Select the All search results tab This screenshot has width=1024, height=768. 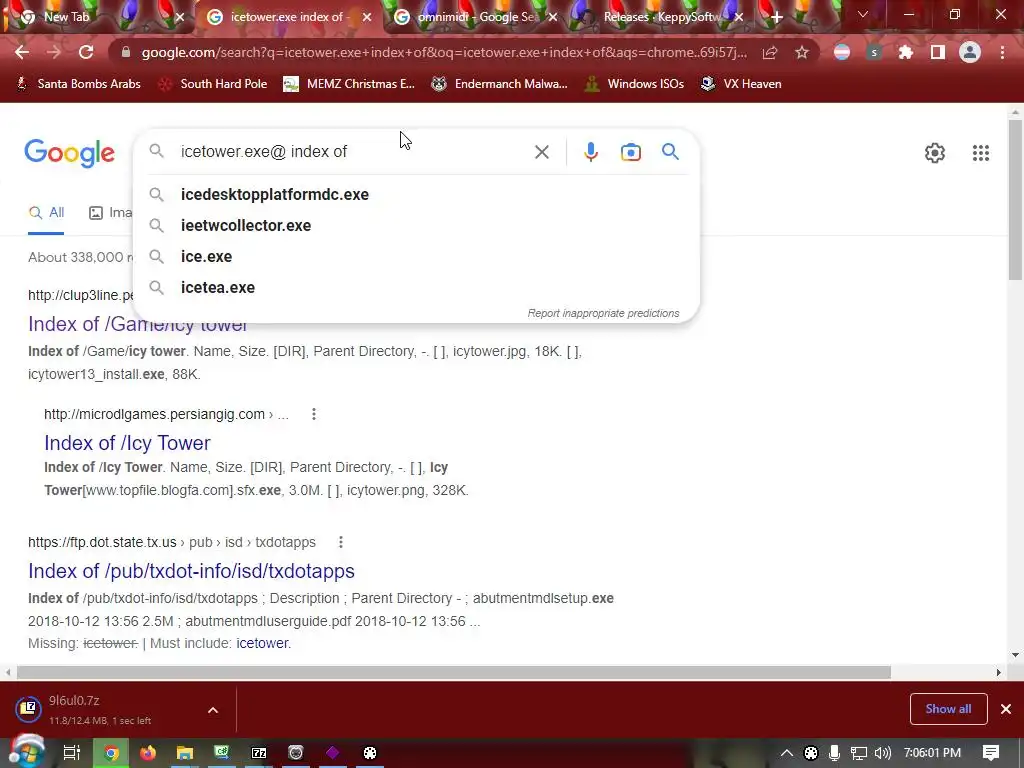(x=46, y=213)
